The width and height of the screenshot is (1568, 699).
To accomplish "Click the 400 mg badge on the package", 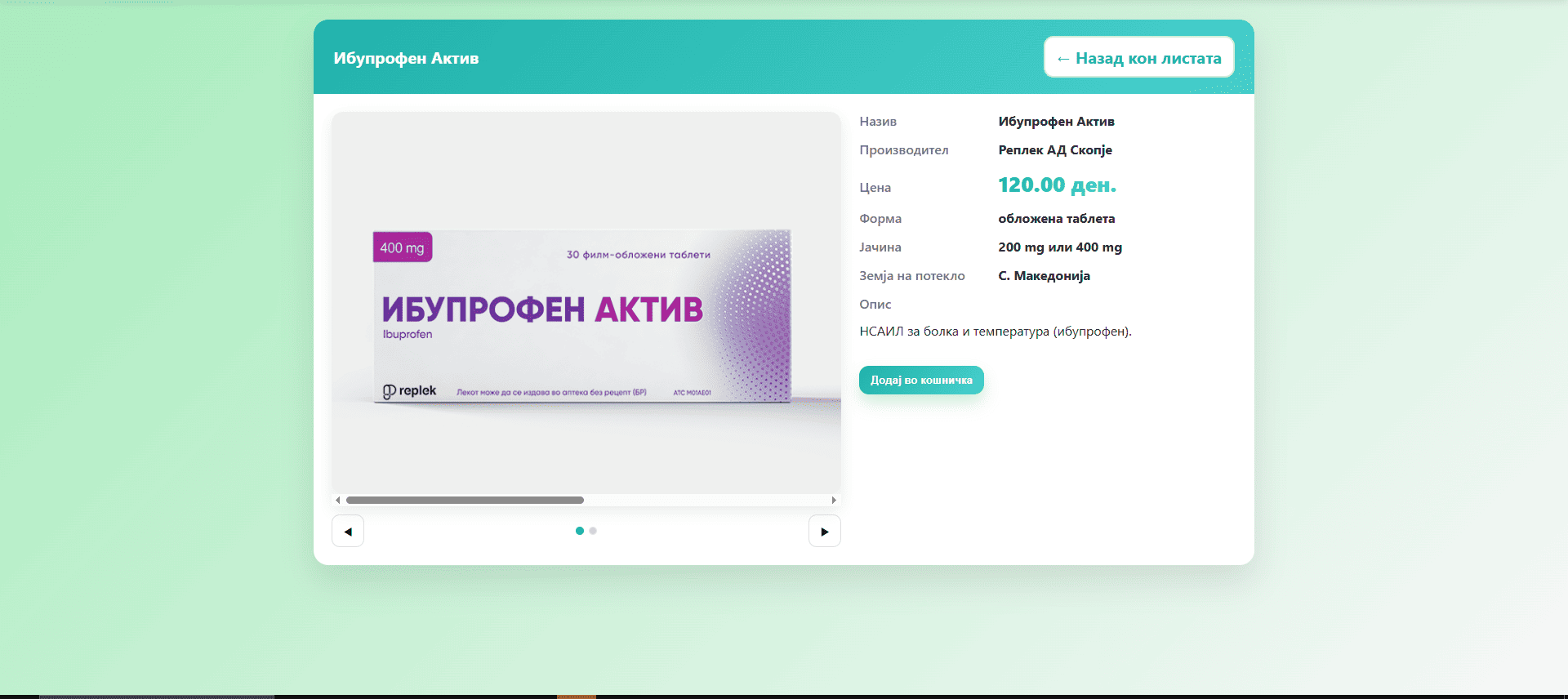I will [402, 247].
